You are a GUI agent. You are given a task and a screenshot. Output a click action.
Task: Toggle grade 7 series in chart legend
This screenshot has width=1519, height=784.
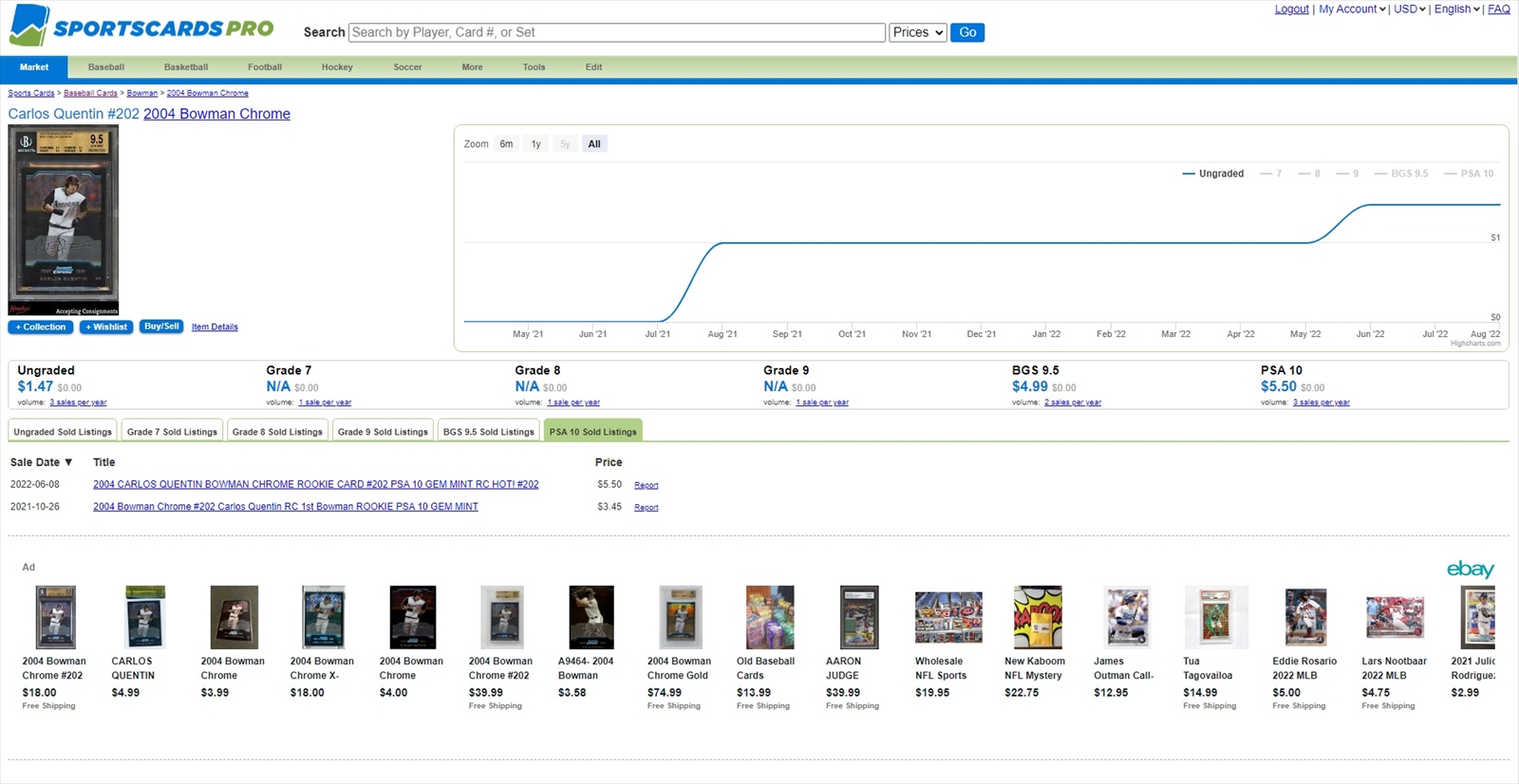[1270, 174]
